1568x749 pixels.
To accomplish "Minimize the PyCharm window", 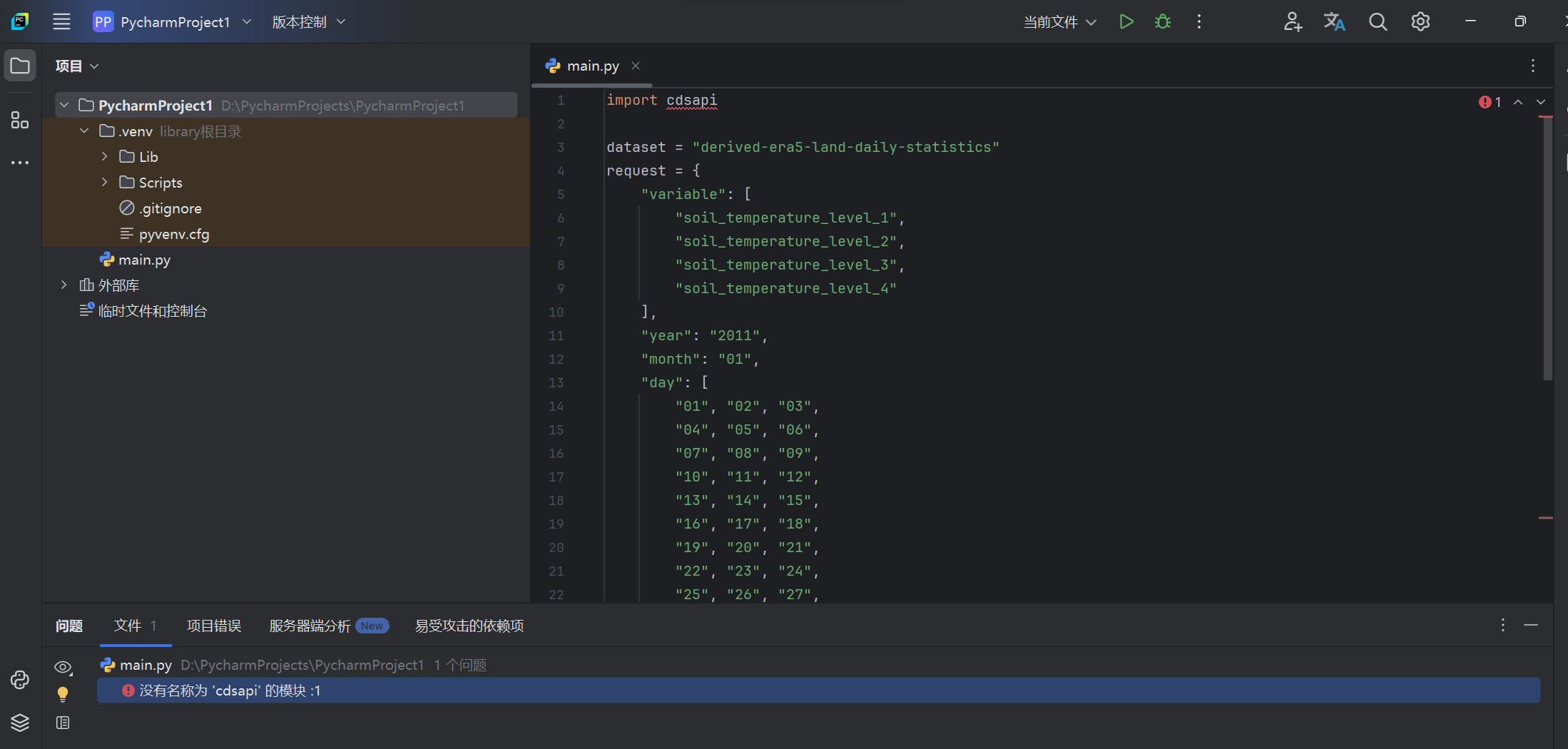I will click(x=1470, y=21).
